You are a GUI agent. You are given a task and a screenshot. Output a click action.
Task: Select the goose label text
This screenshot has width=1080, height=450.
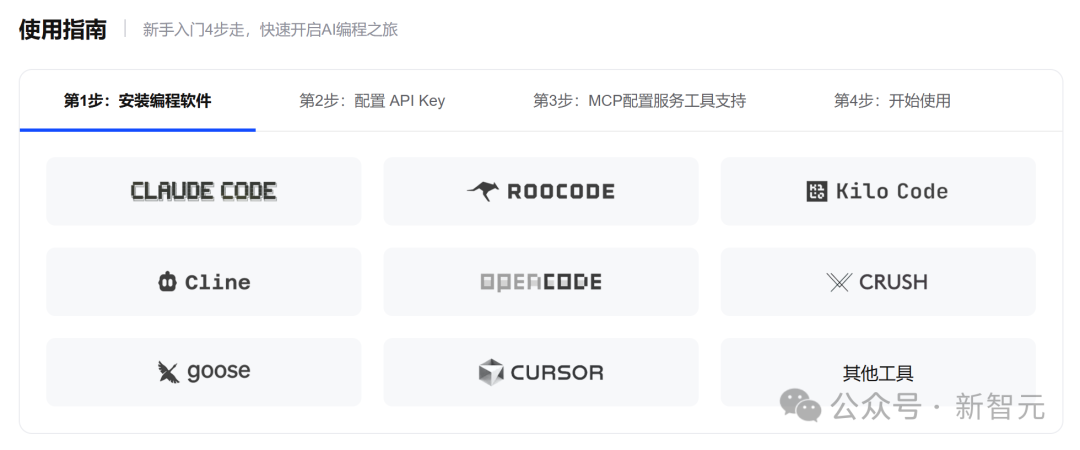[x=218, y=372]
